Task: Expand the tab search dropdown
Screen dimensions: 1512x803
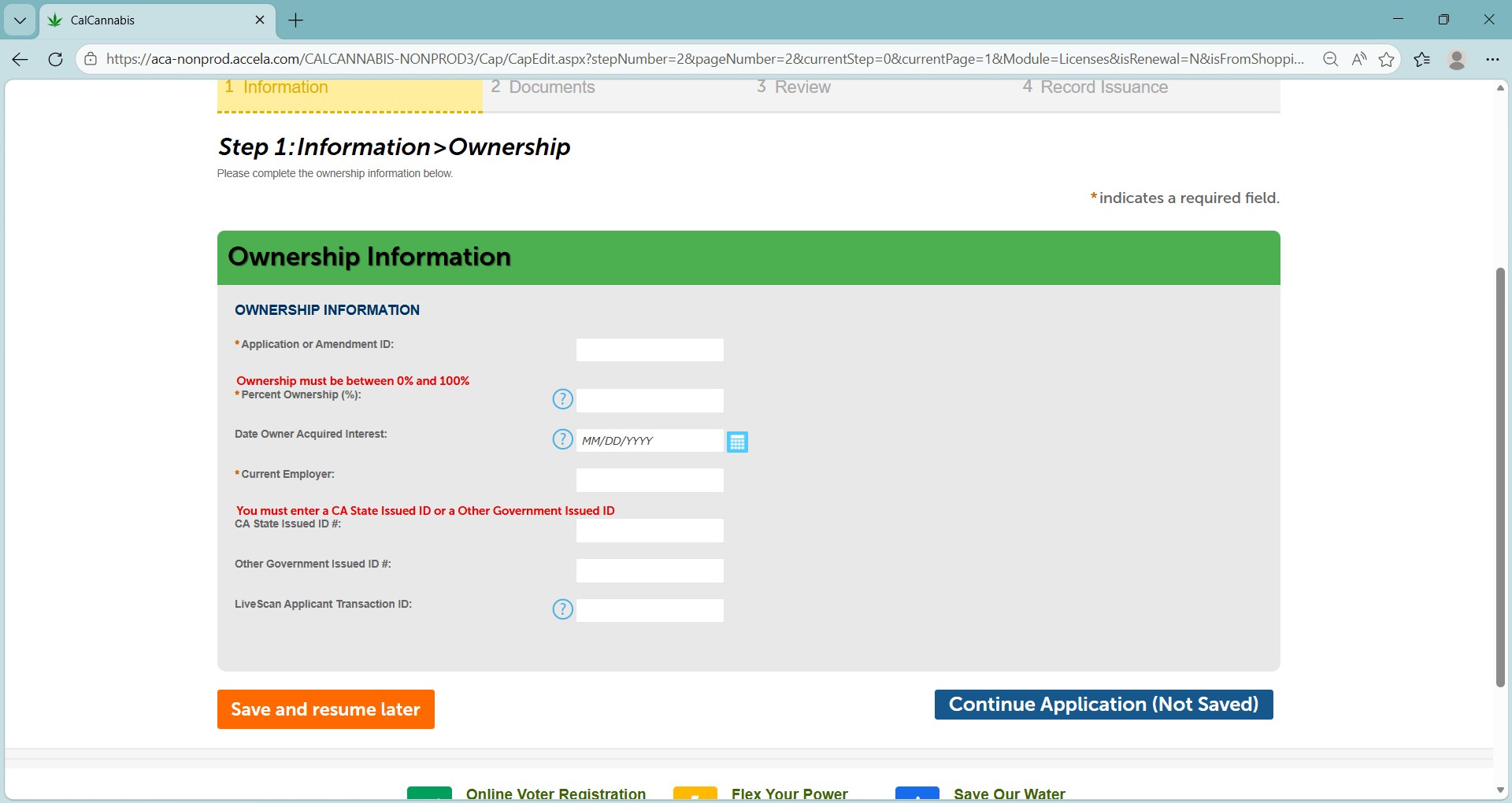Action: (20, 20)
